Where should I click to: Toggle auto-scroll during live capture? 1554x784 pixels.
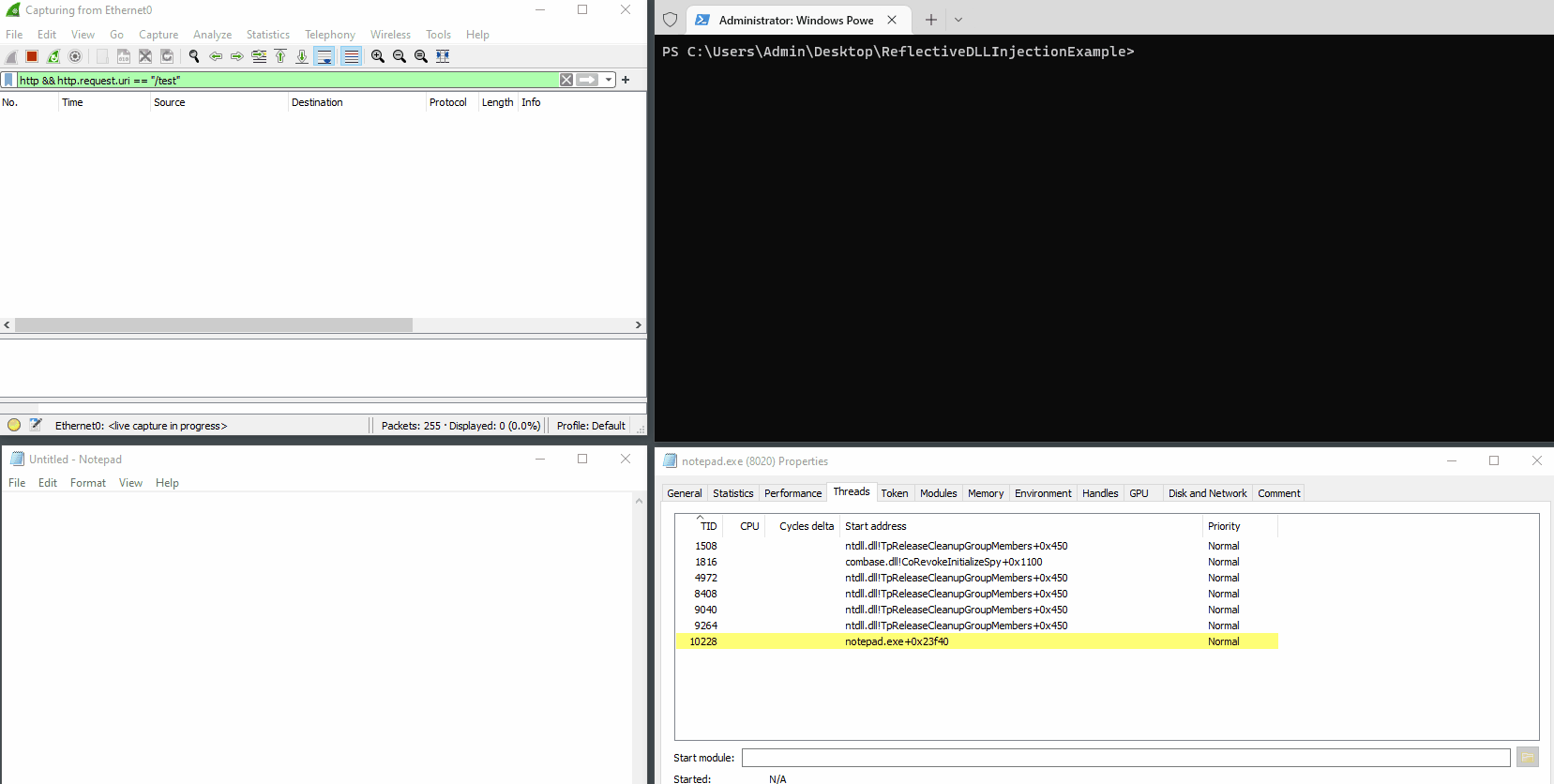tap(324, 56)
